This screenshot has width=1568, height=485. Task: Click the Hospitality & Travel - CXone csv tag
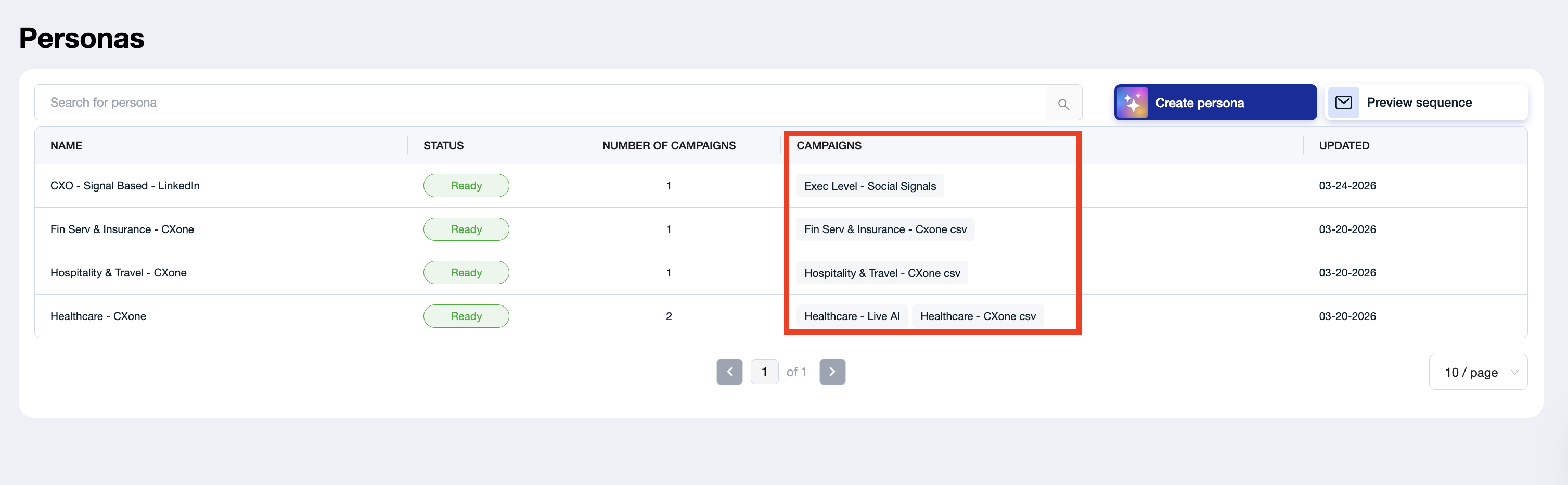point(882,273)
